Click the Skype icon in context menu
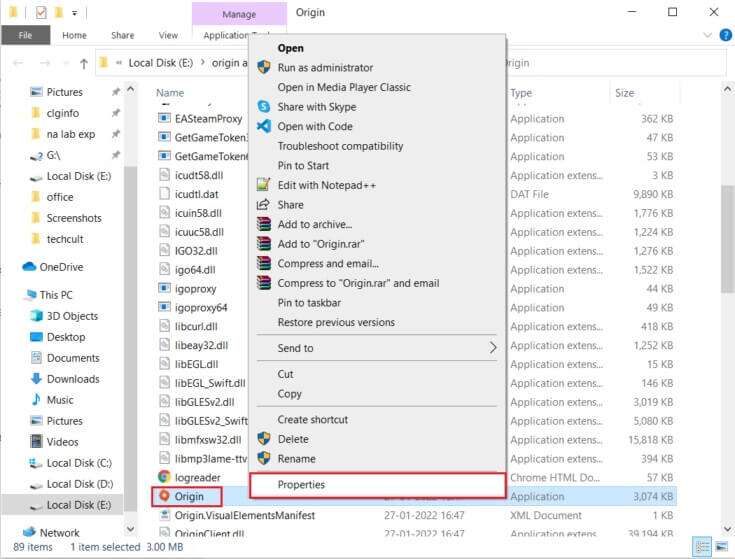Screen dimensions: 735x559 pos(264,106)
